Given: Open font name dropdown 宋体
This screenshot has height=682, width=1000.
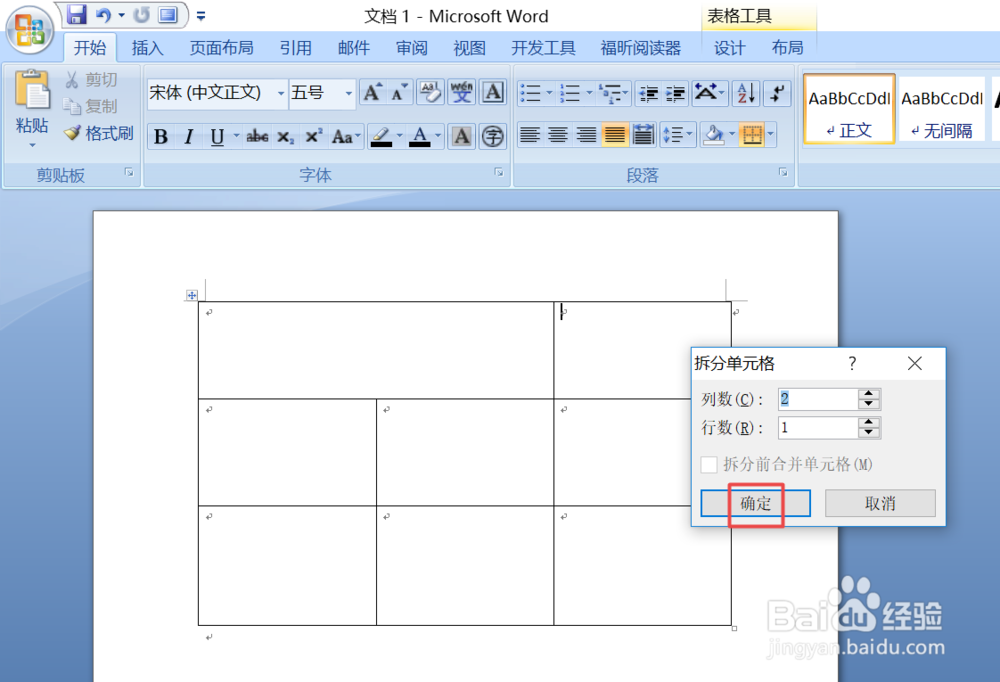Looking at the screenshot, I should (x=281, y=93).
